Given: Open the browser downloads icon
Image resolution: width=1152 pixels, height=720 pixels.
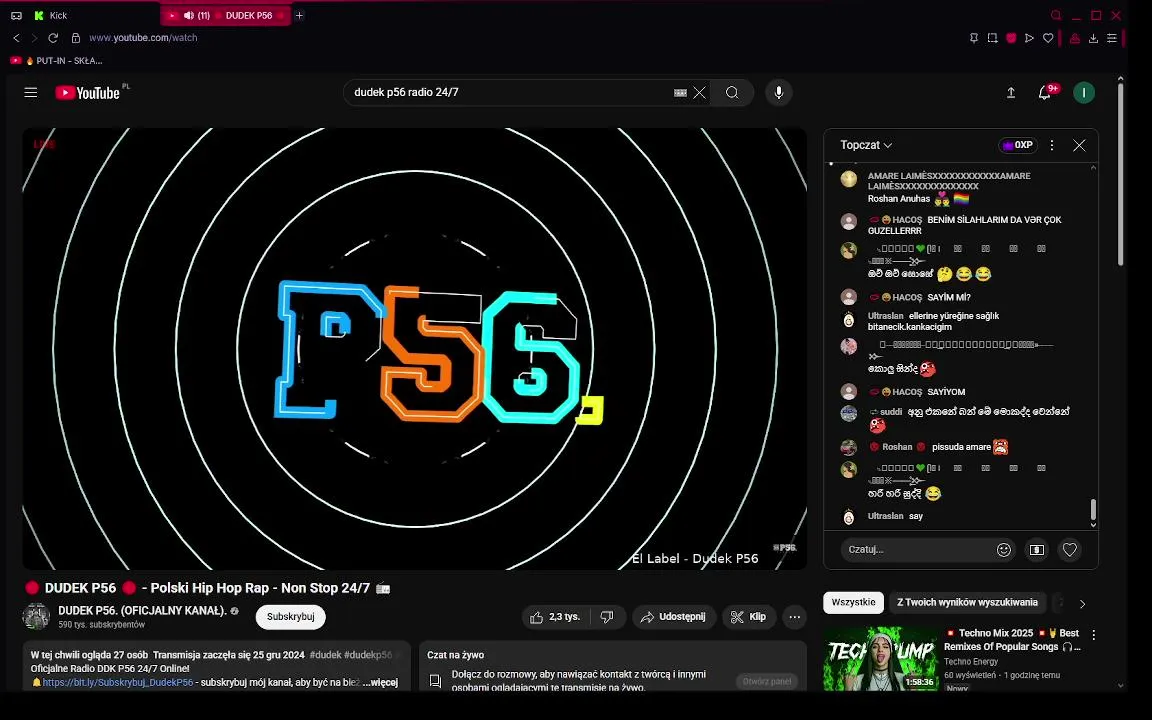Looking at the screenshot, I should [1093, 38].
